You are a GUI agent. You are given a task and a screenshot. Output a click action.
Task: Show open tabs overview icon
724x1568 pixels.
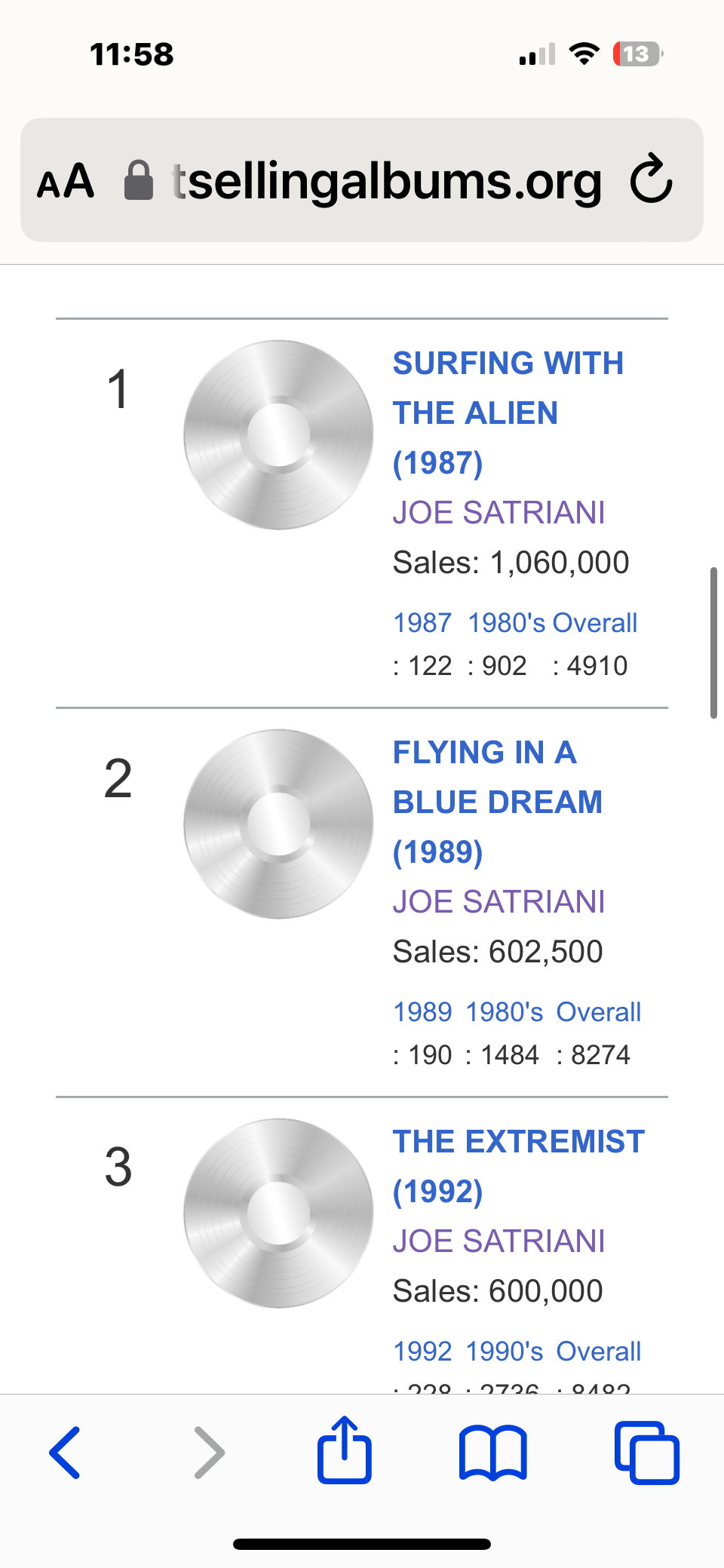click(x=647, y=1453)
